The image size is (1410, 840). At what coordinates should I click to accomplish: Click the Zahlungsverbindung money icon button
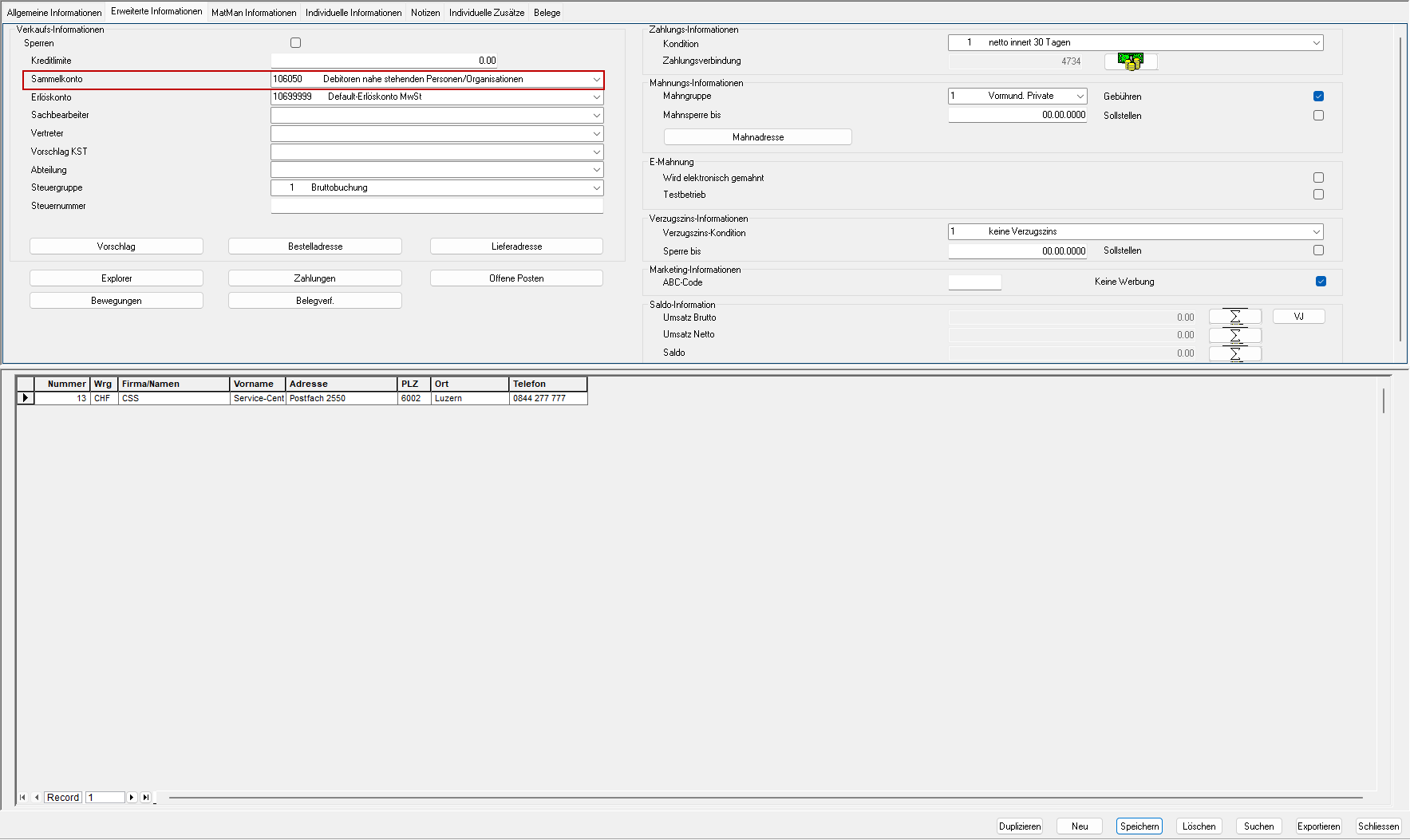pos(1130,61)
